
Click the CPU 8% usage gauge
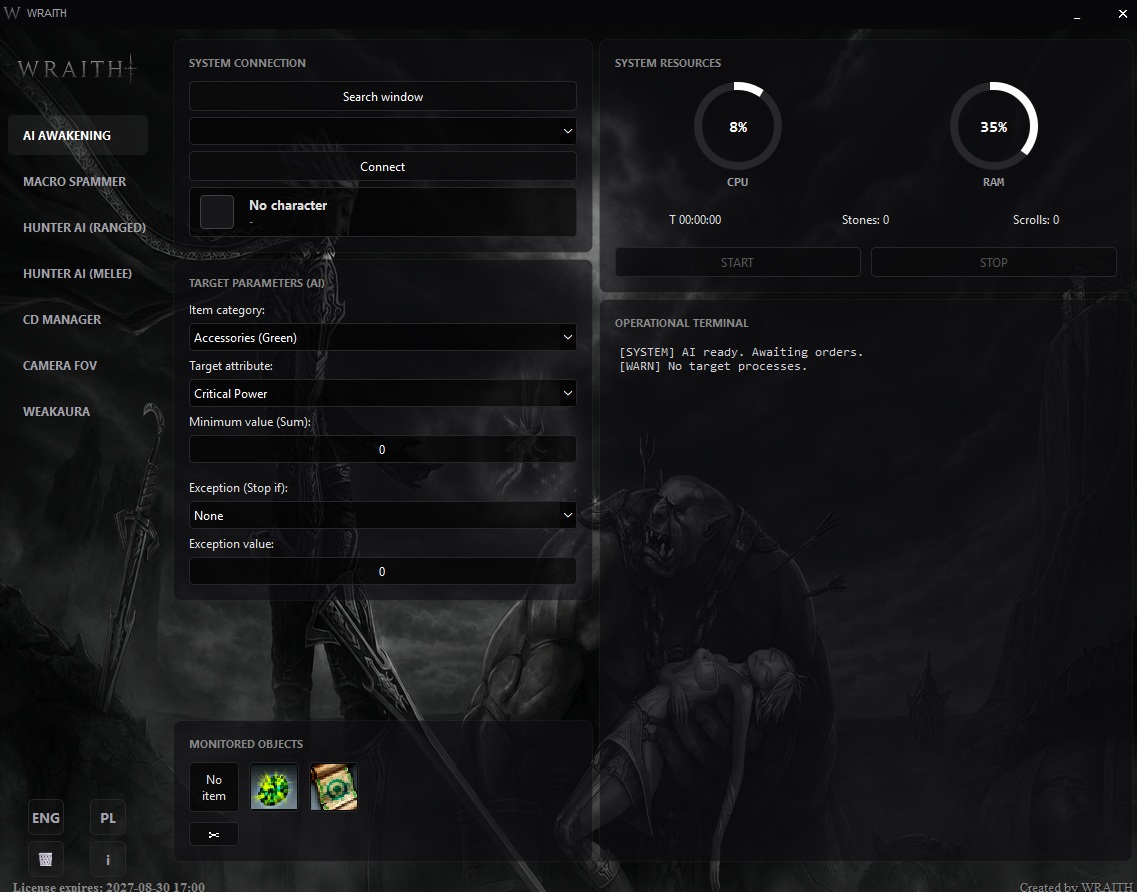[x=737, y=126]
